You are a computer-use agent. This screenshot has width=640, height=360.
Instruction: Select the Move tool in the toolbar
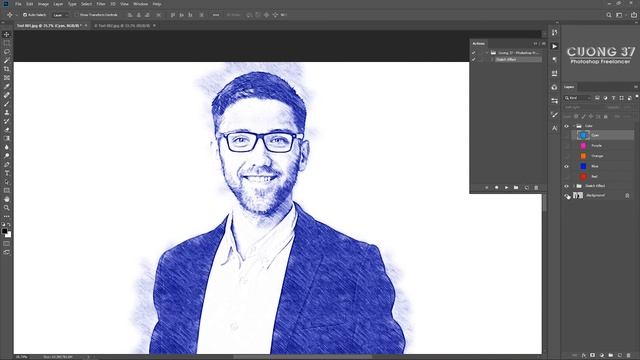[x=7, y=34]
